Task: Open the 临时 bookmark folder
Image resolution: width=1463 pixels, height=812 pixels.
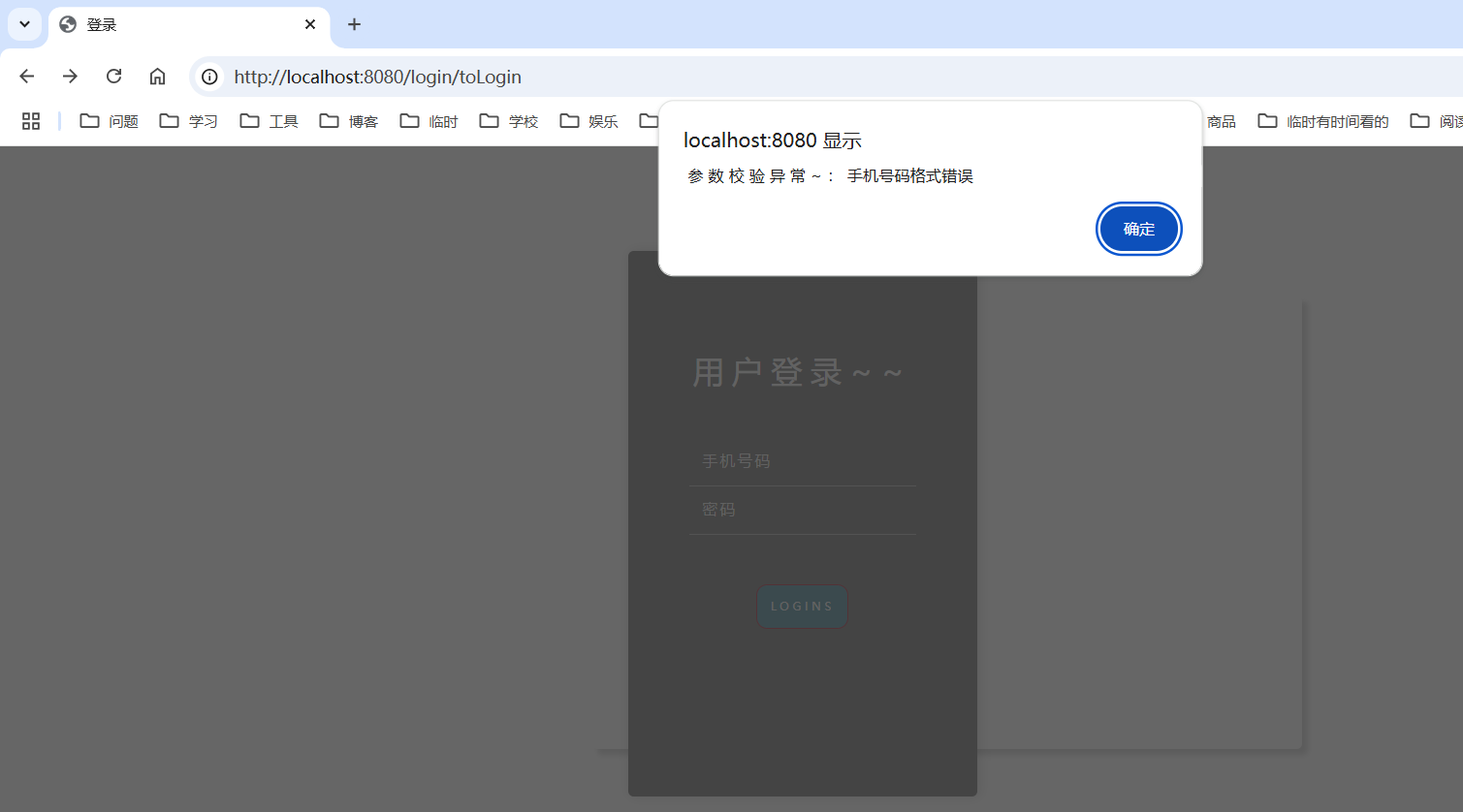Action: pyautogui.click(x=429, y=121)
